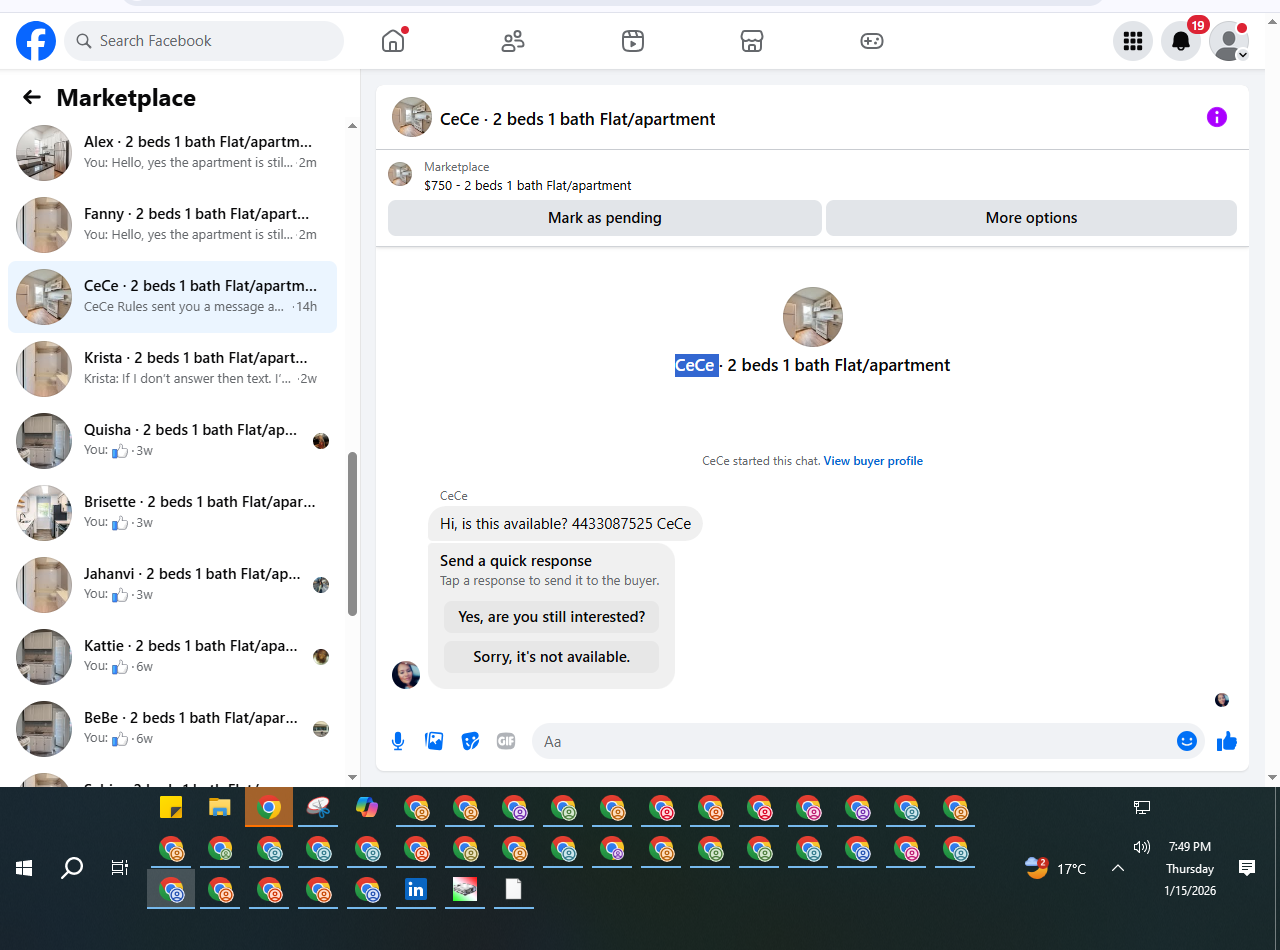Open LinkedIn app on taskbar
This screenshot has height=950, width=1280.
click(415, 889)
